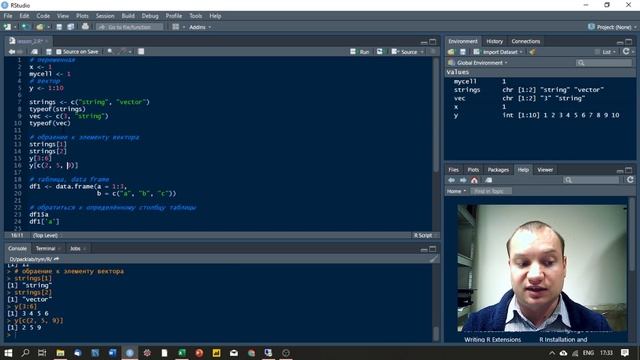The width and height of the screenshot is (640, 360).
Task: Switch to the History tab
Action: (494, 41)
